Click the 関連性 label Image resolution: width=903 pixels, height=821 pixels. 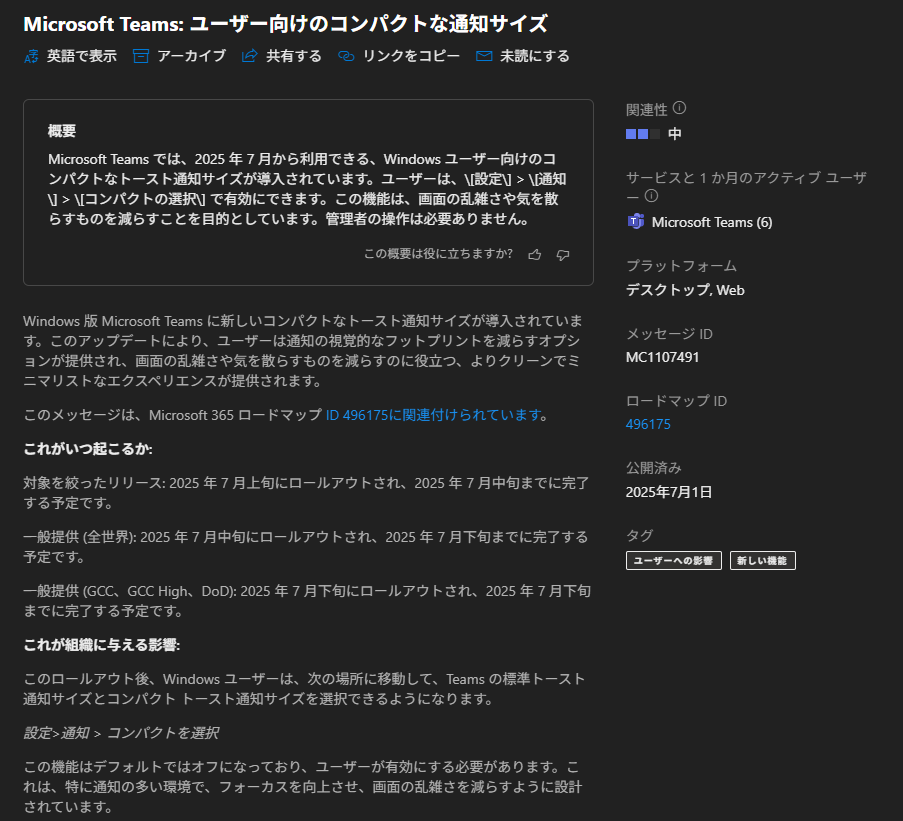tap(647, 109)
